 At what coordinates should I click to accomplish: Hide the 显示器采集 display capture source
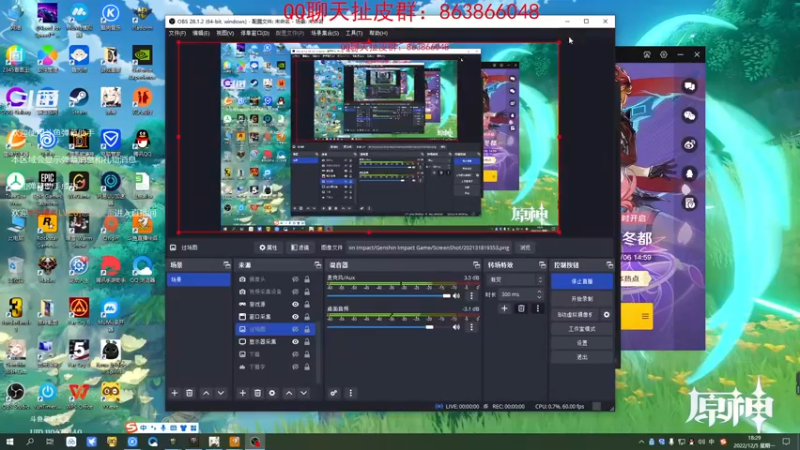[x=295, y=342]
